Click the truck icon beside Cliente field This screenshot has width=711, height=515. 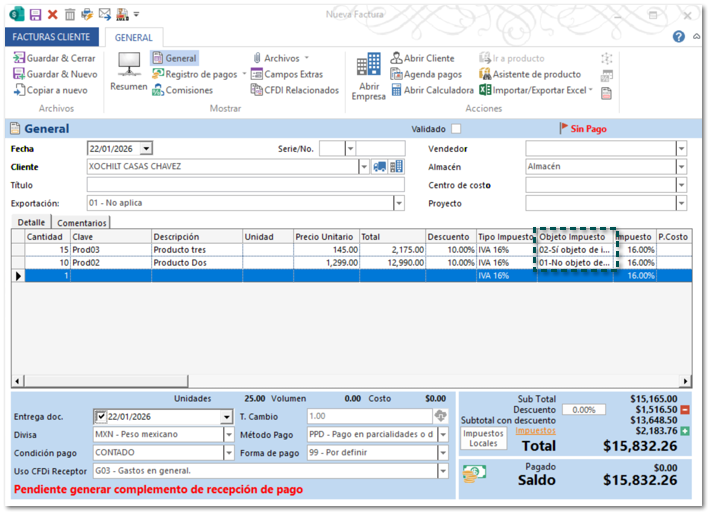click(380, 167)
